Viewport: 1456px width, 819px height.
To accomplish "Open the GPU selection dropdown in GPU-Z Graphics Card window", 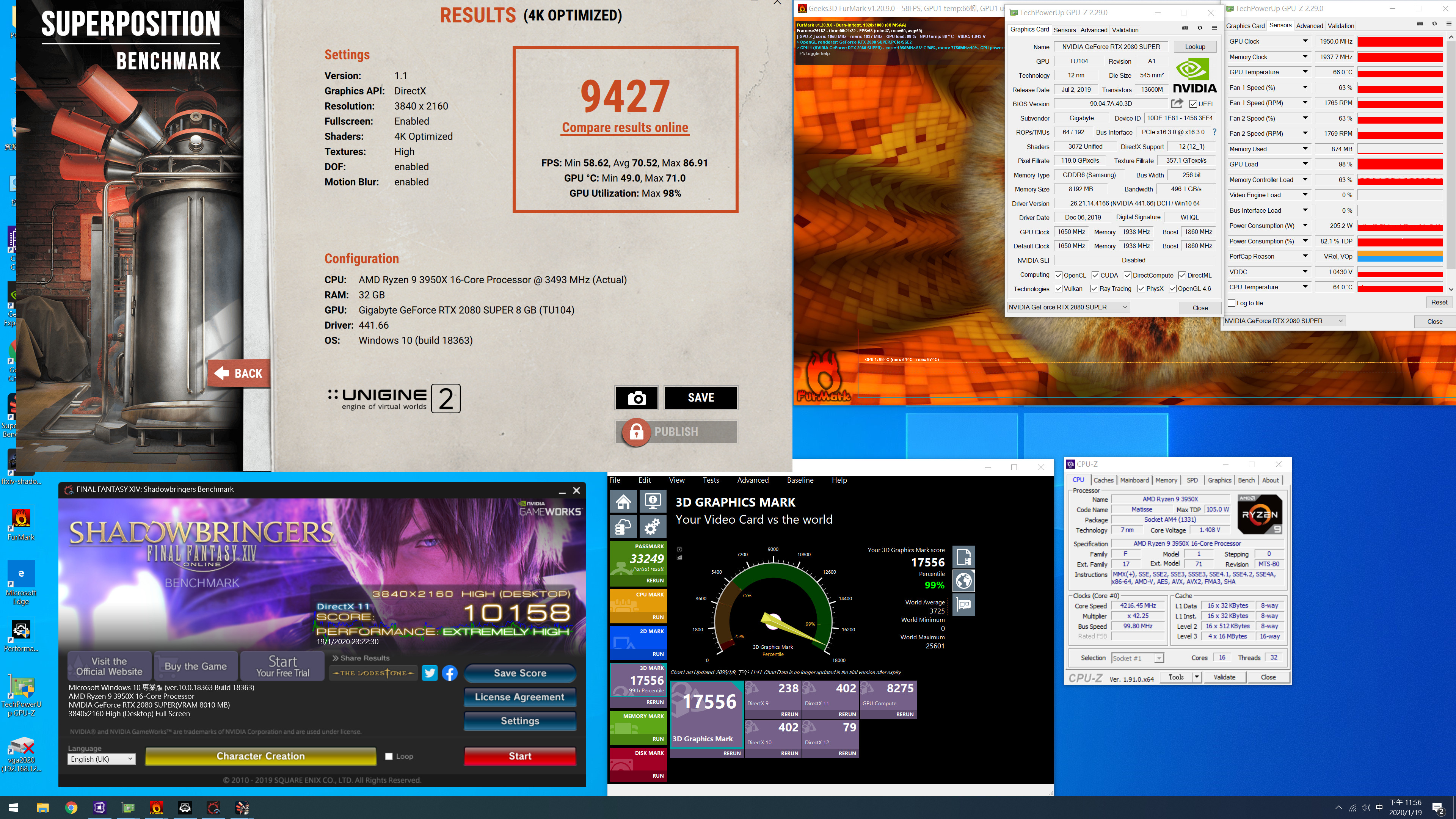I will 1068,307.
